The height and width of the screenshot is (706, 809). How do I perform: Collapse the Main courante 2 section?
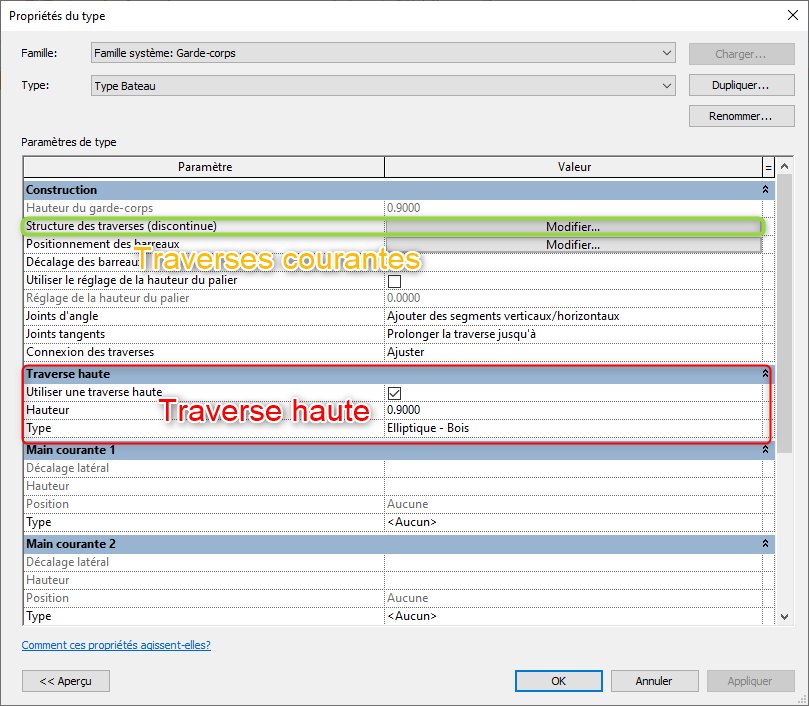click(x=766, y=544)
